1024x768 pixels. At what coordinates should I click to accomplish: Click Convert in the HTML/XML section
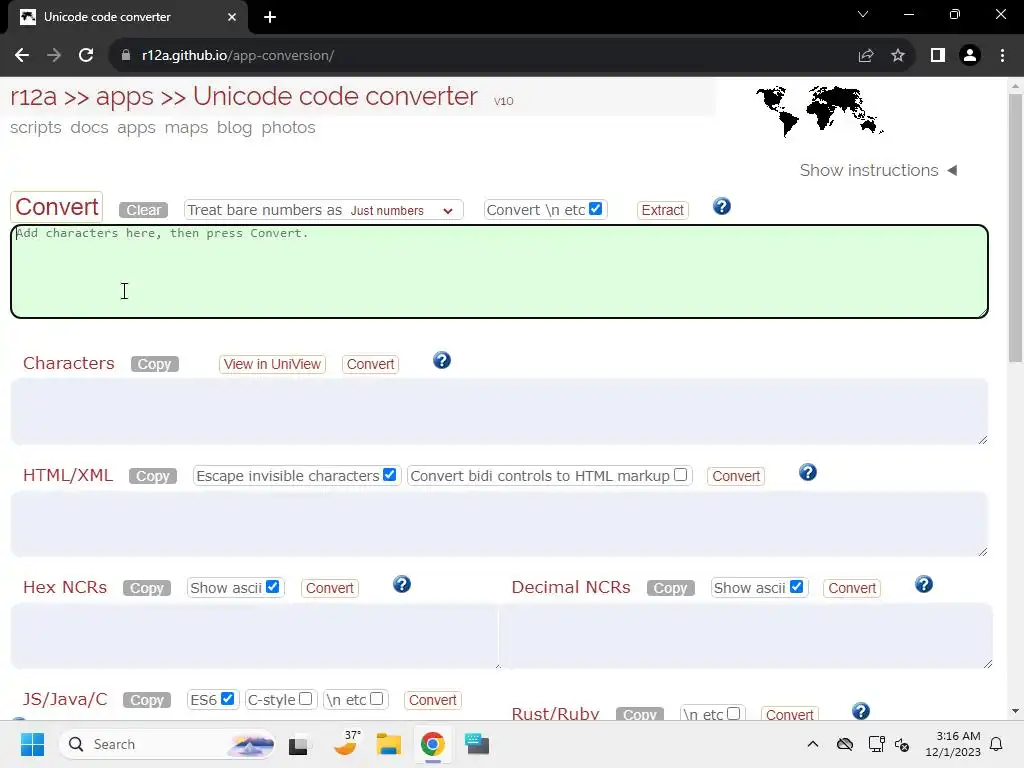tap(736, 476)
